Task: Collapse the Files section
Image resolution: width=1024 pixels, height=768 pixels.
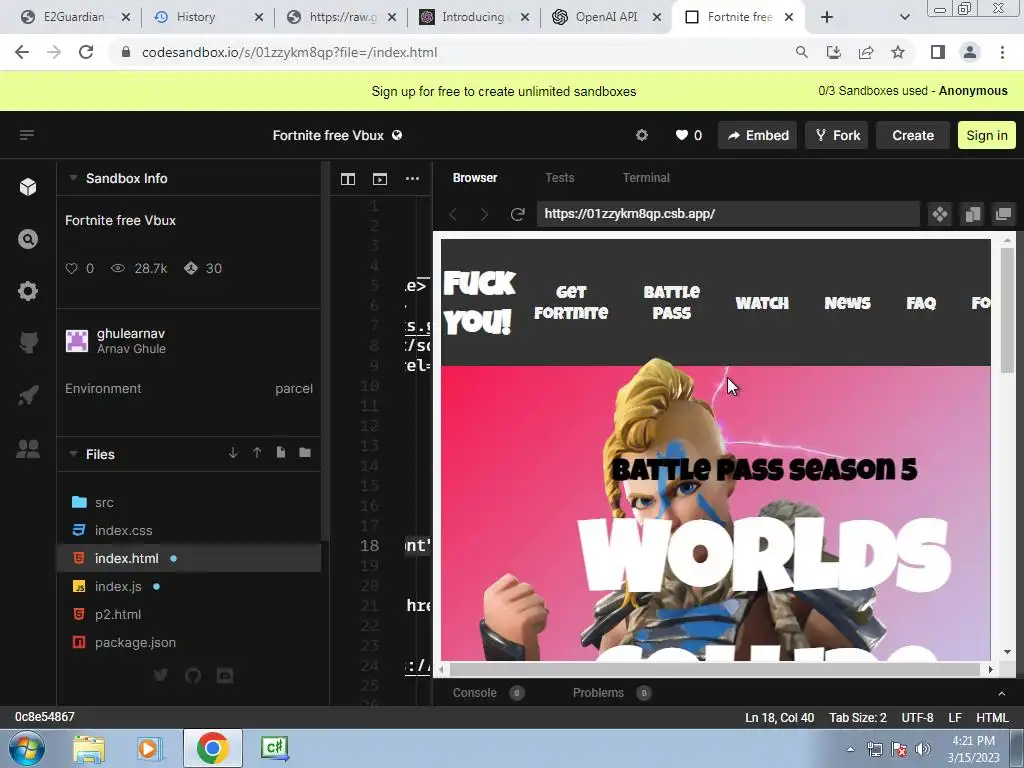Action: click(73, 454)
